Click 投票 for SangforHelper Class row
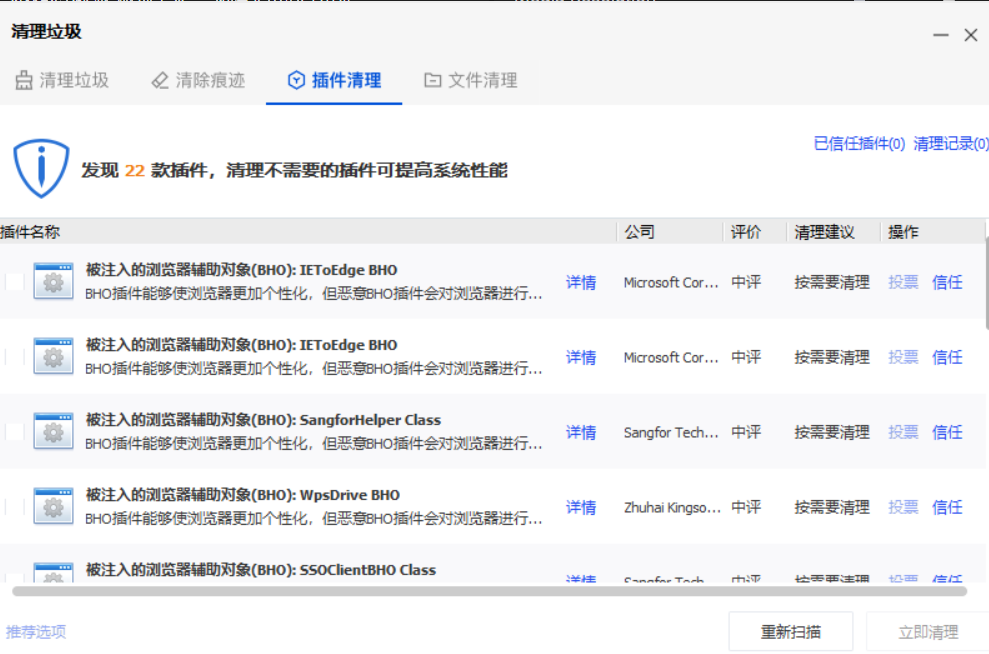989x654 pixels. tap(903, 432)
